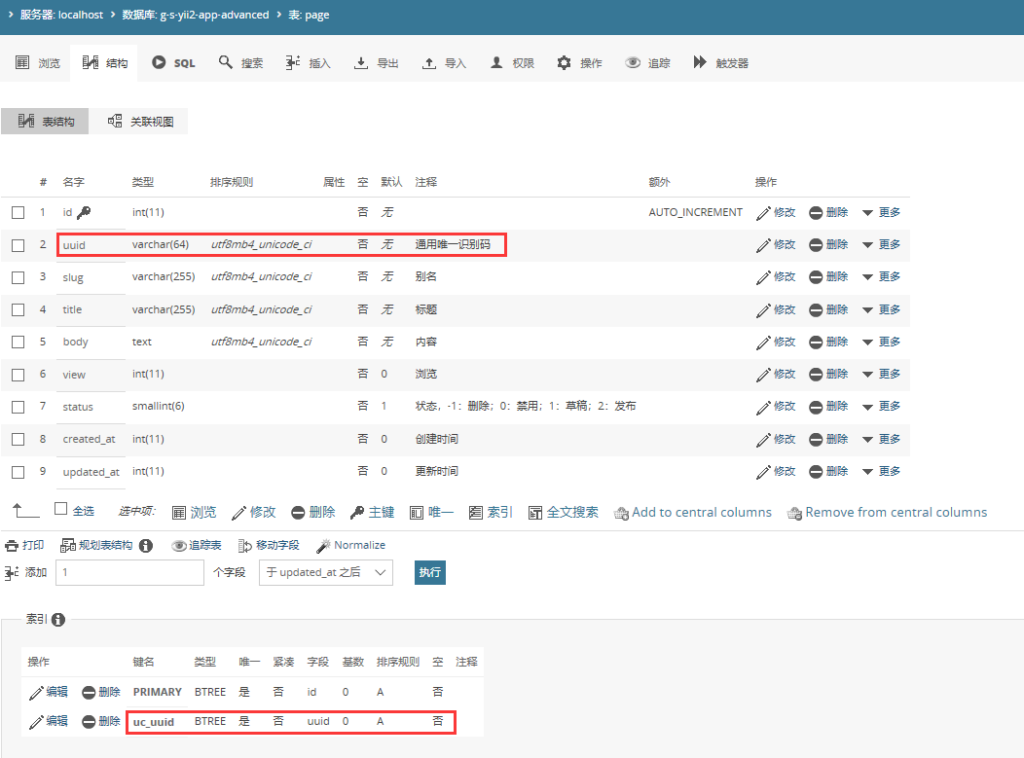Open the 关联视图 relation view tab

(140, 121)
